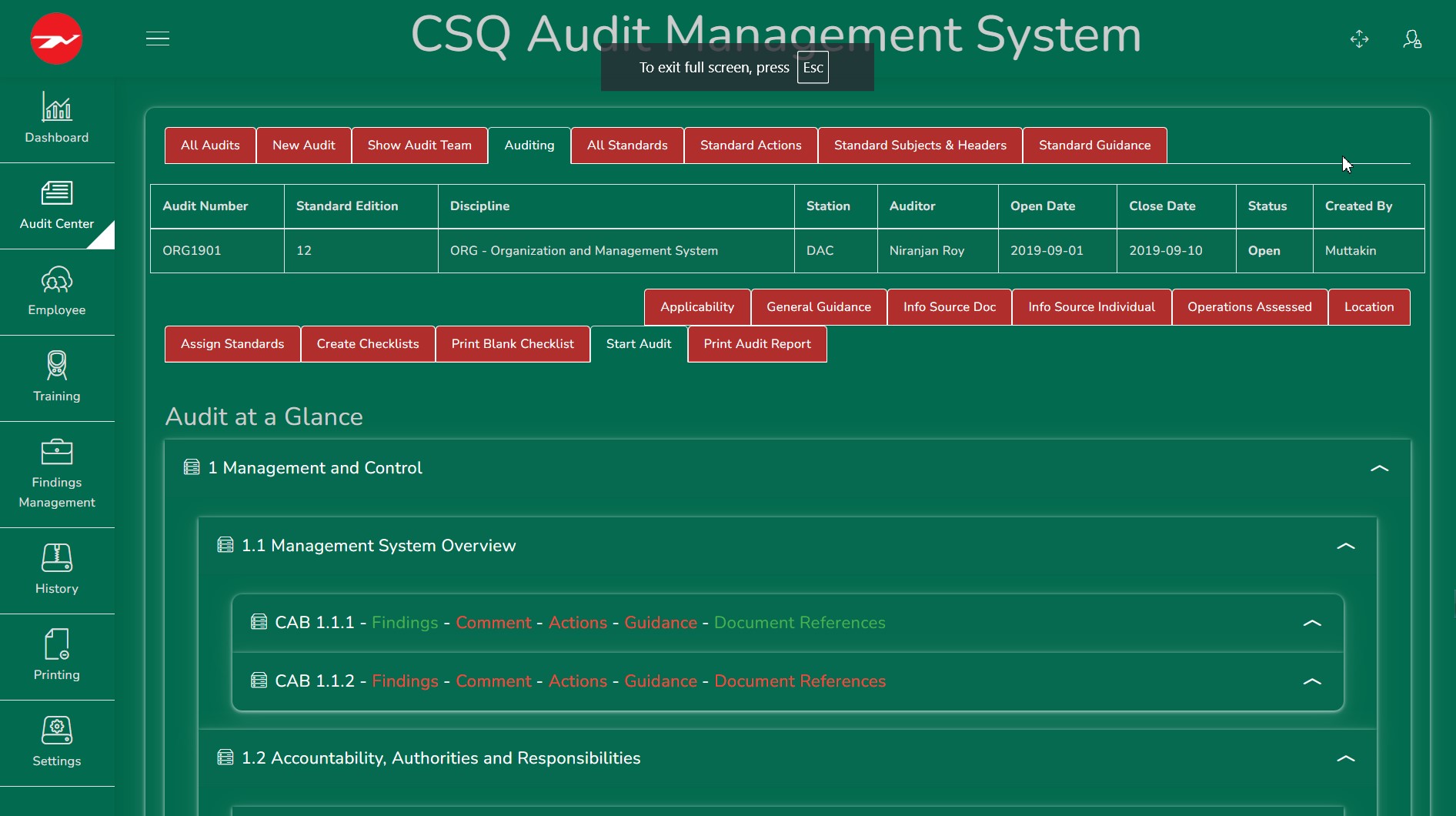Open the Training icon
Image resolution: width=1456 pixels, height=816 pixels.
pos(57,366)
